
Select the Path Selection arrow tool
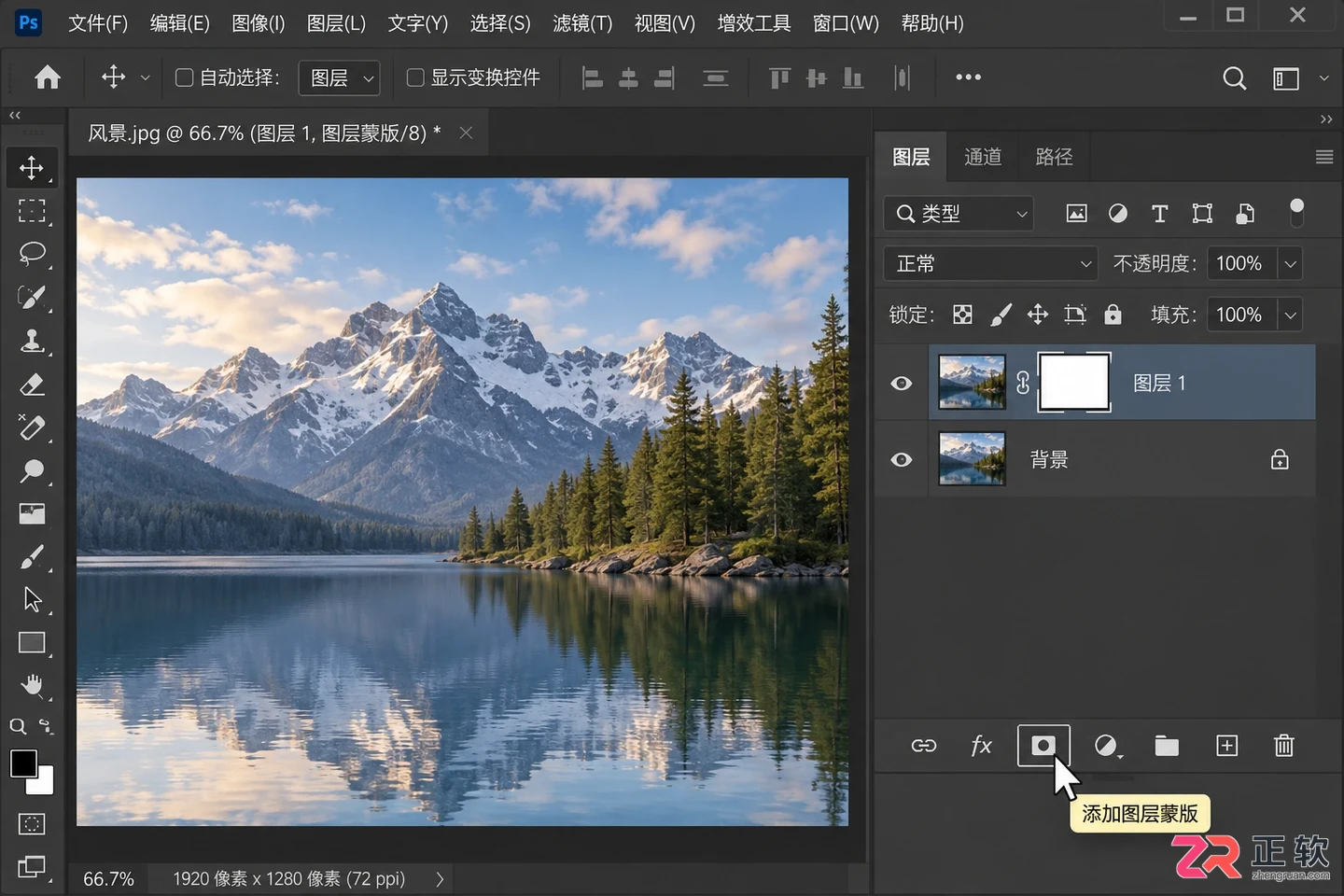(x=32, y=599)
